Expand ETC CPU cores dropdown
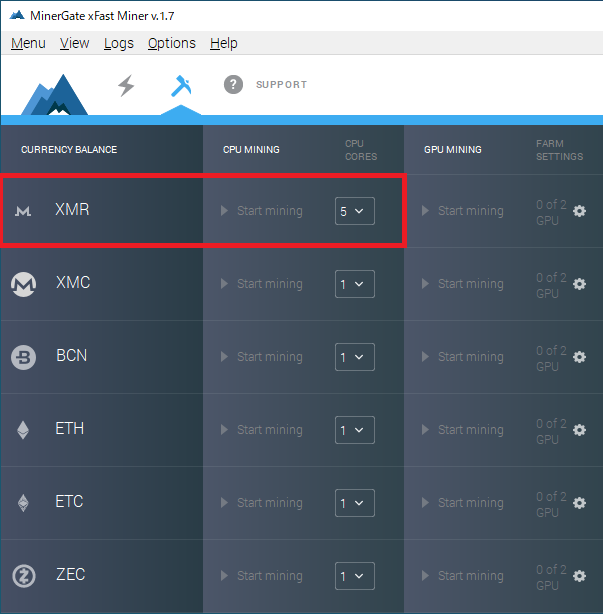 click(x=354, y=503)
